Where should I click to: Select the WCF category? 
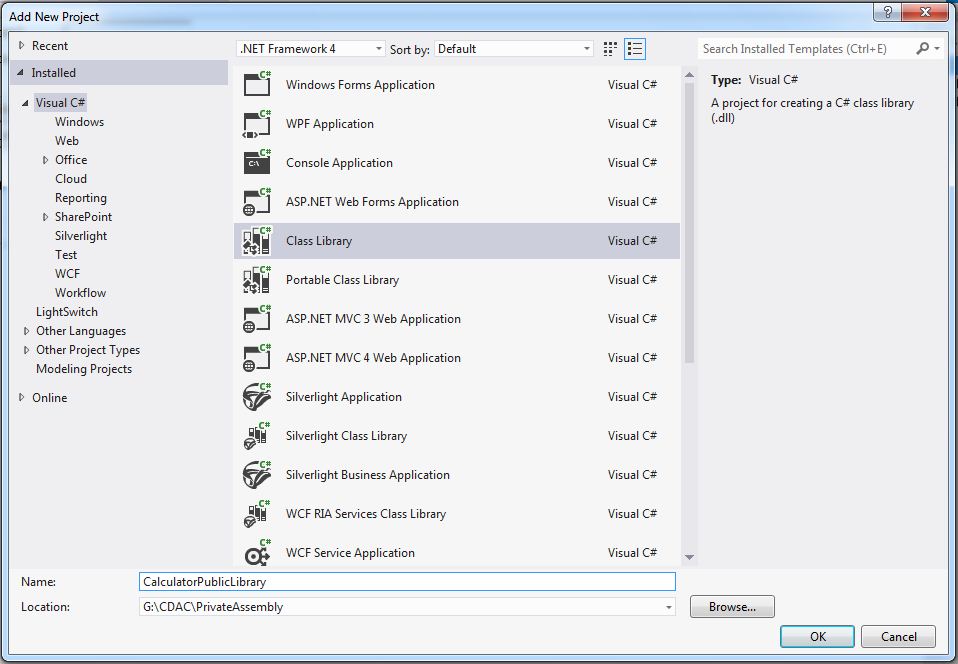(67, 274)
